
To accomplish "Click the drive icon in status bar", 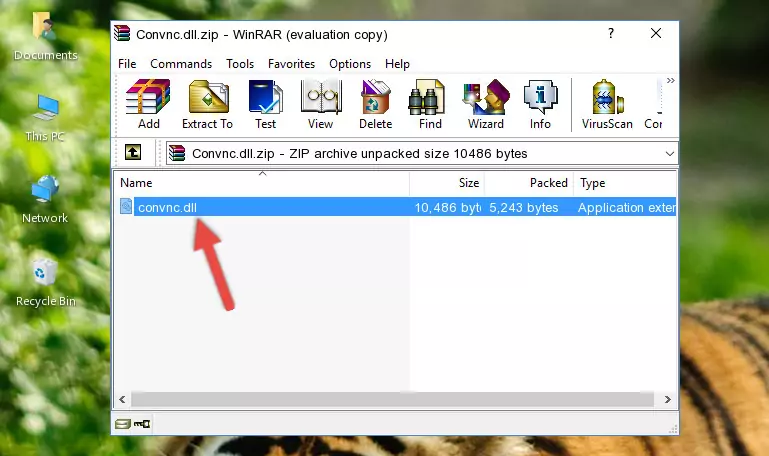I will tap(123, 424).
